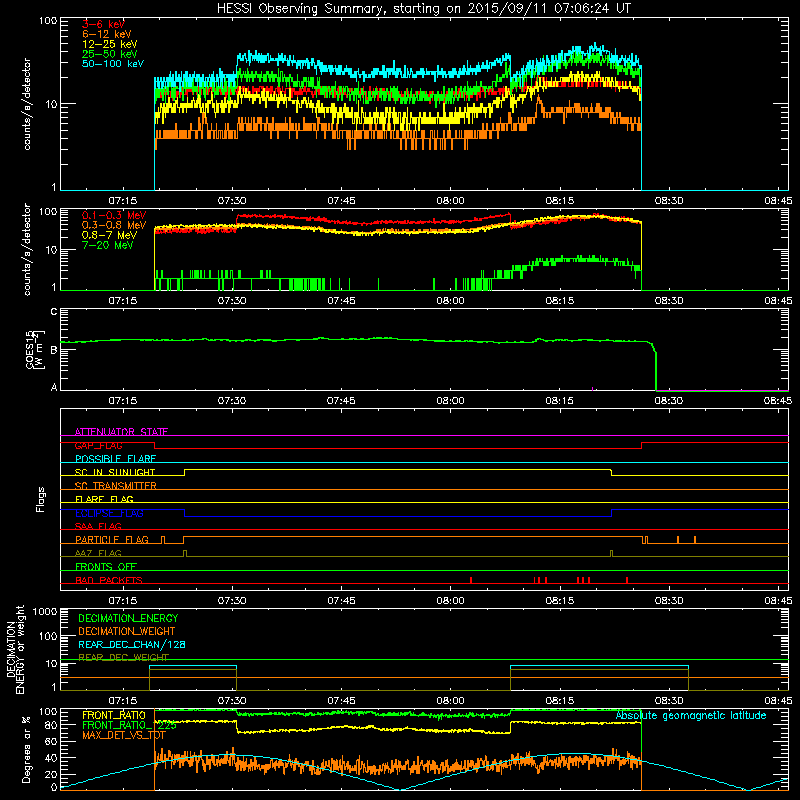
Task: Click the 08:15 tick under the MeV panel
Action: (x=560, y=301)
